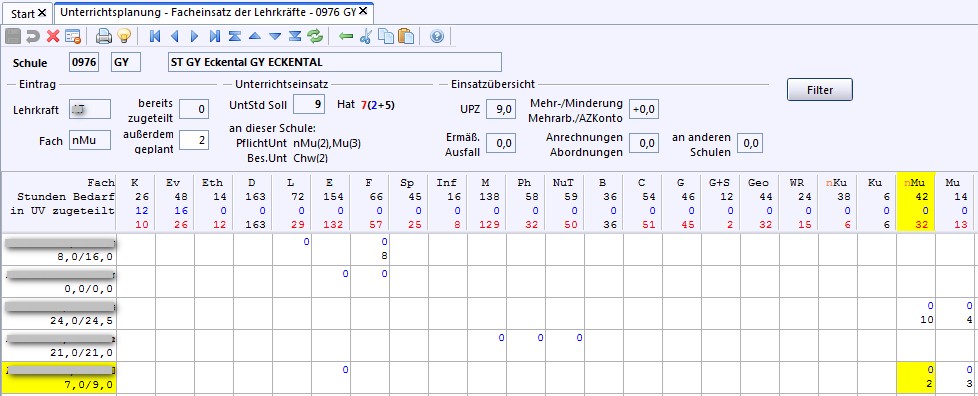Close the Start tab
Image resolution: width=978 pixels, height=396 pixels.
coord(42,12)
